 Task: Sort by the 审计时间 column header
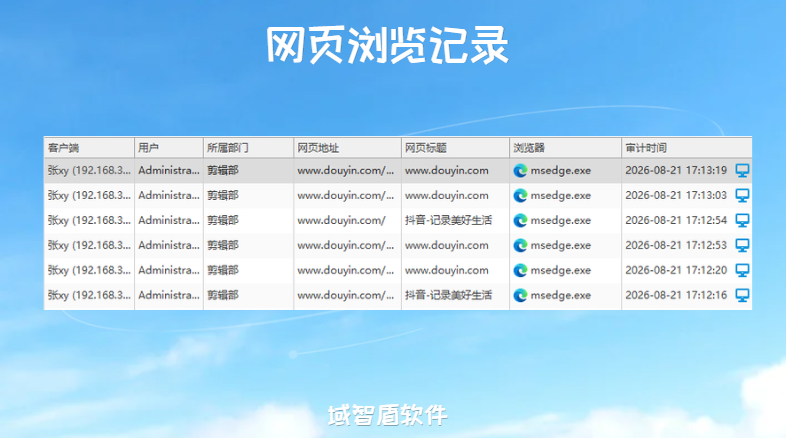pos(687,148)
